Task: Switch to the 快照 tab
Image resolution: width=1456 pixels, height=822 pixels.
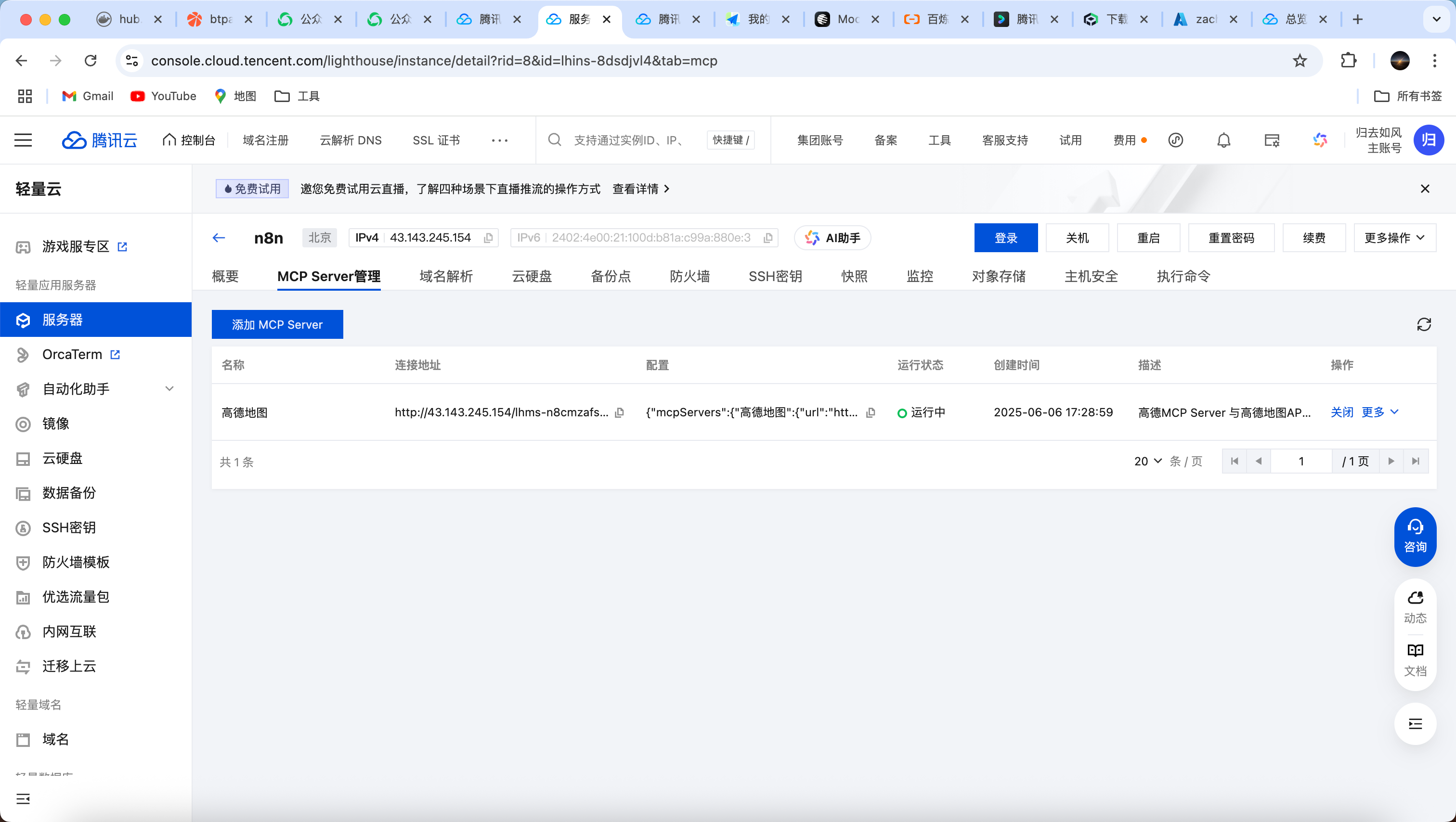Action: point(854,276)
